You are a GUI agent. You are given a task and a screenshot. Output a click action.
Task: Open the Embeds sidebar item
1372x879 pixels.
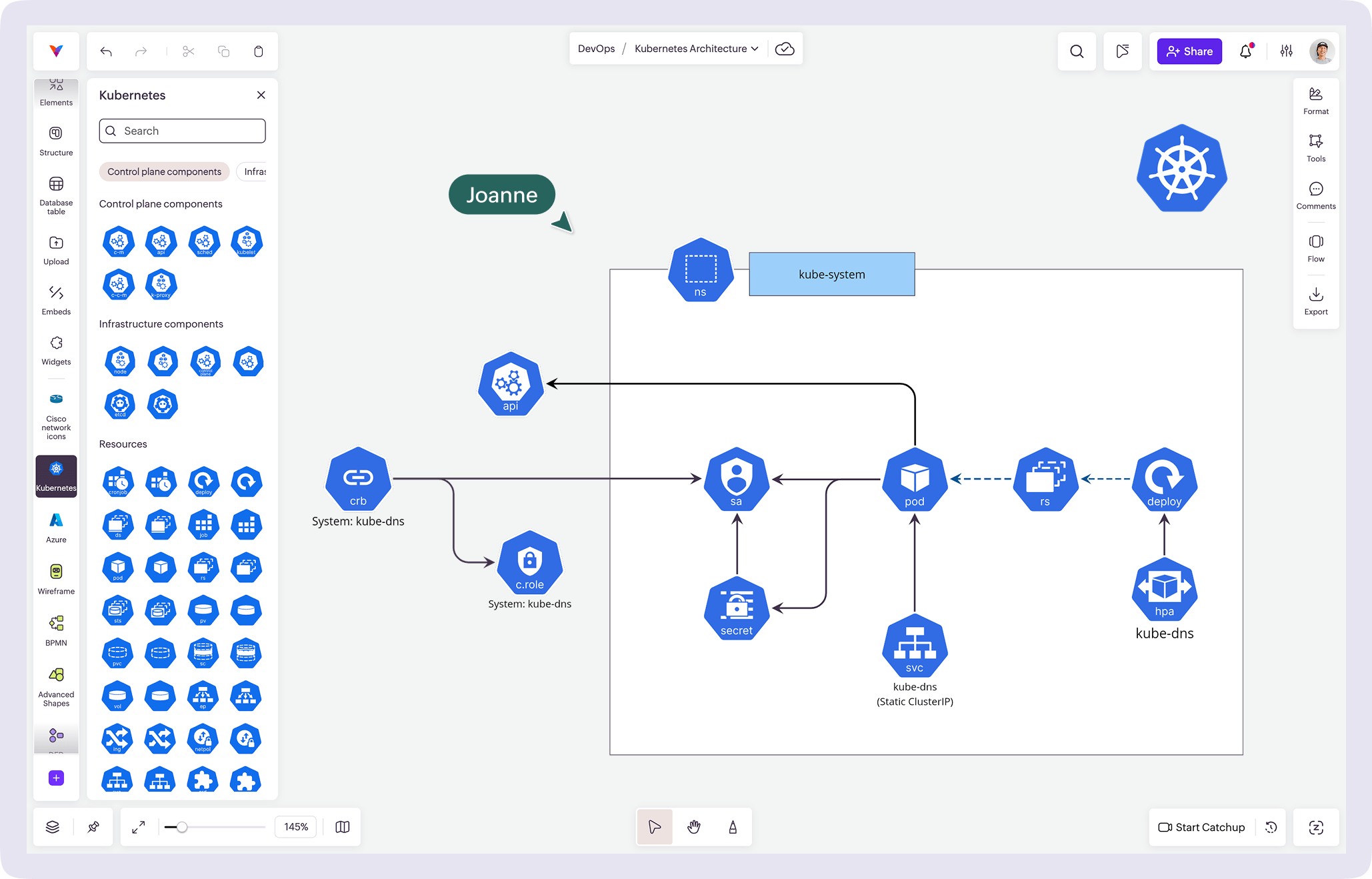[x=56, y=300]
